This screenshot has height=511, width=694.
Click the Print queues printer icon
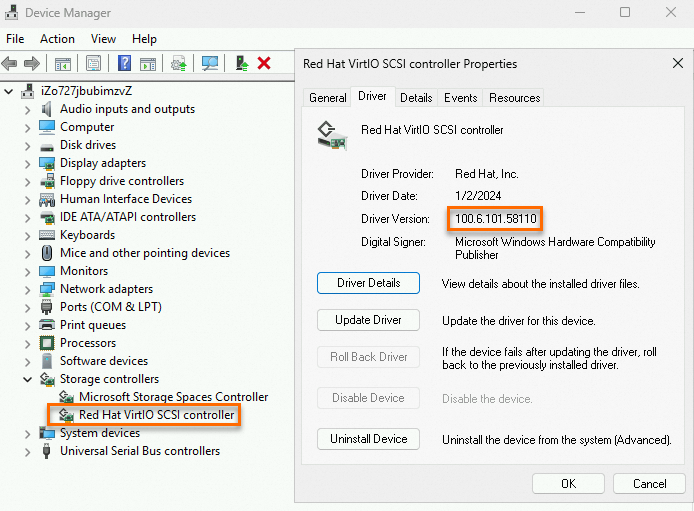(46, 325)
